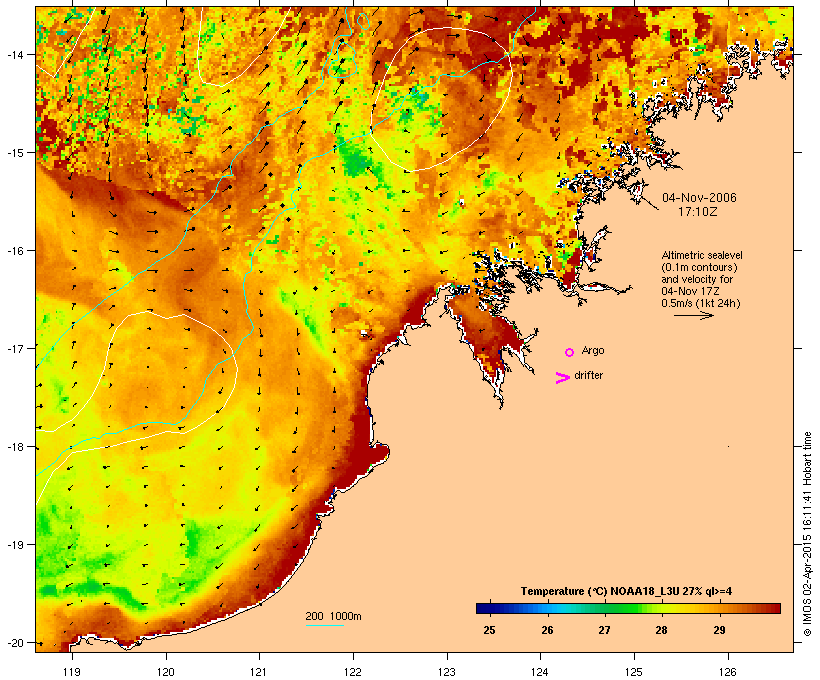Viewport: 820px width, 680px height.
Task: Click the colorbar label 28
Action: pos(662,630)
